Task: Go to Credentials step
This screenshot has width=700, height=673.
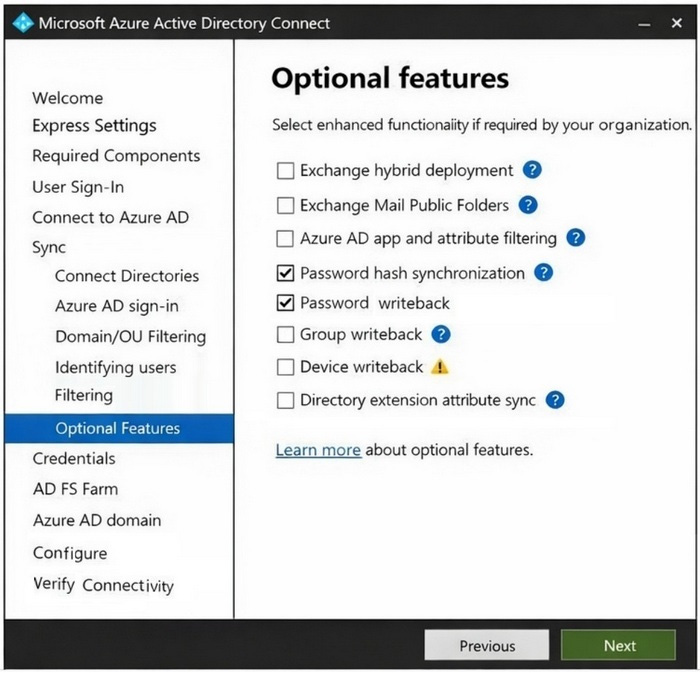Action: pyautogui.click(x=74, y=459)
